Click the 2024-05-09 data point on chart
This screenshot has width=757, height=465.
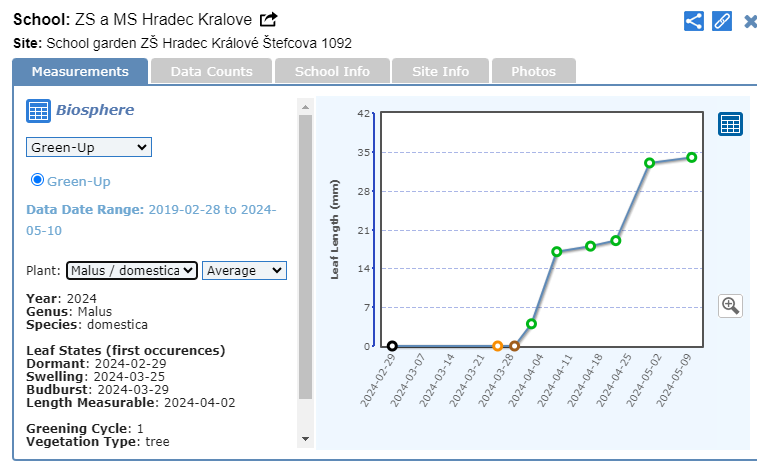coord(691,157)
